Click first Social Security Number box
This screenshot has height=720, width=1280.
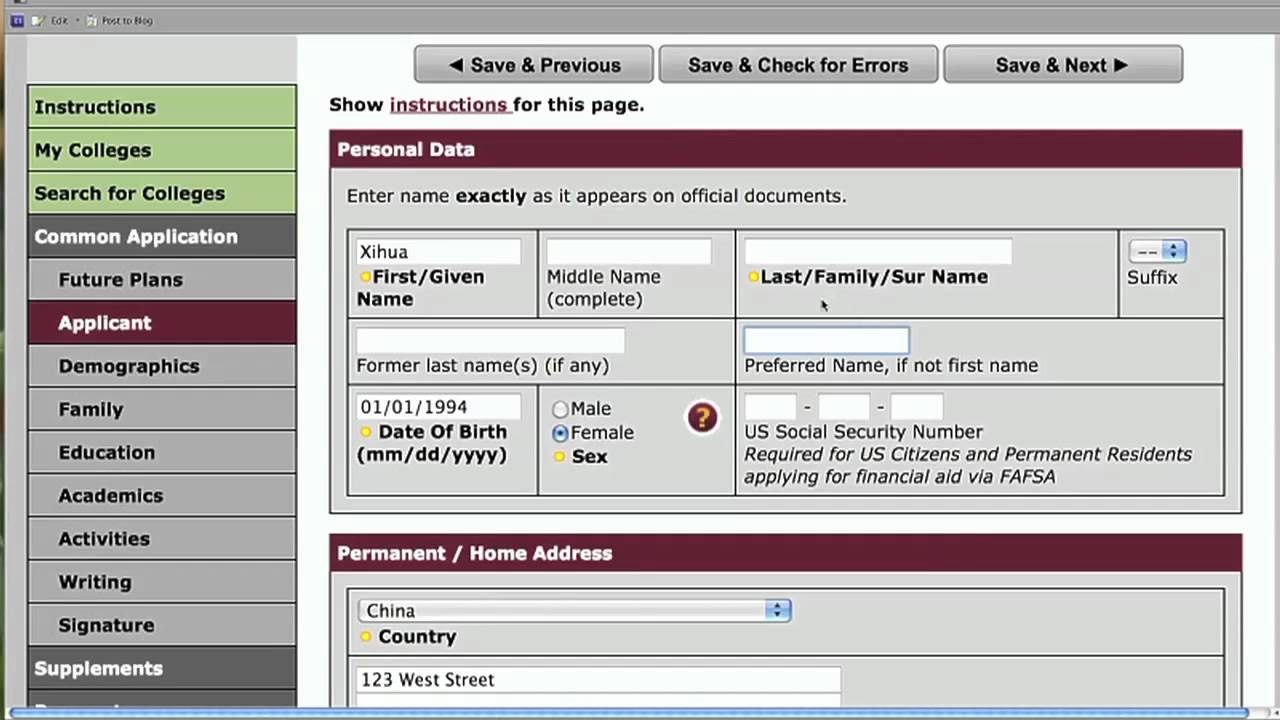(x=770, y=407)
